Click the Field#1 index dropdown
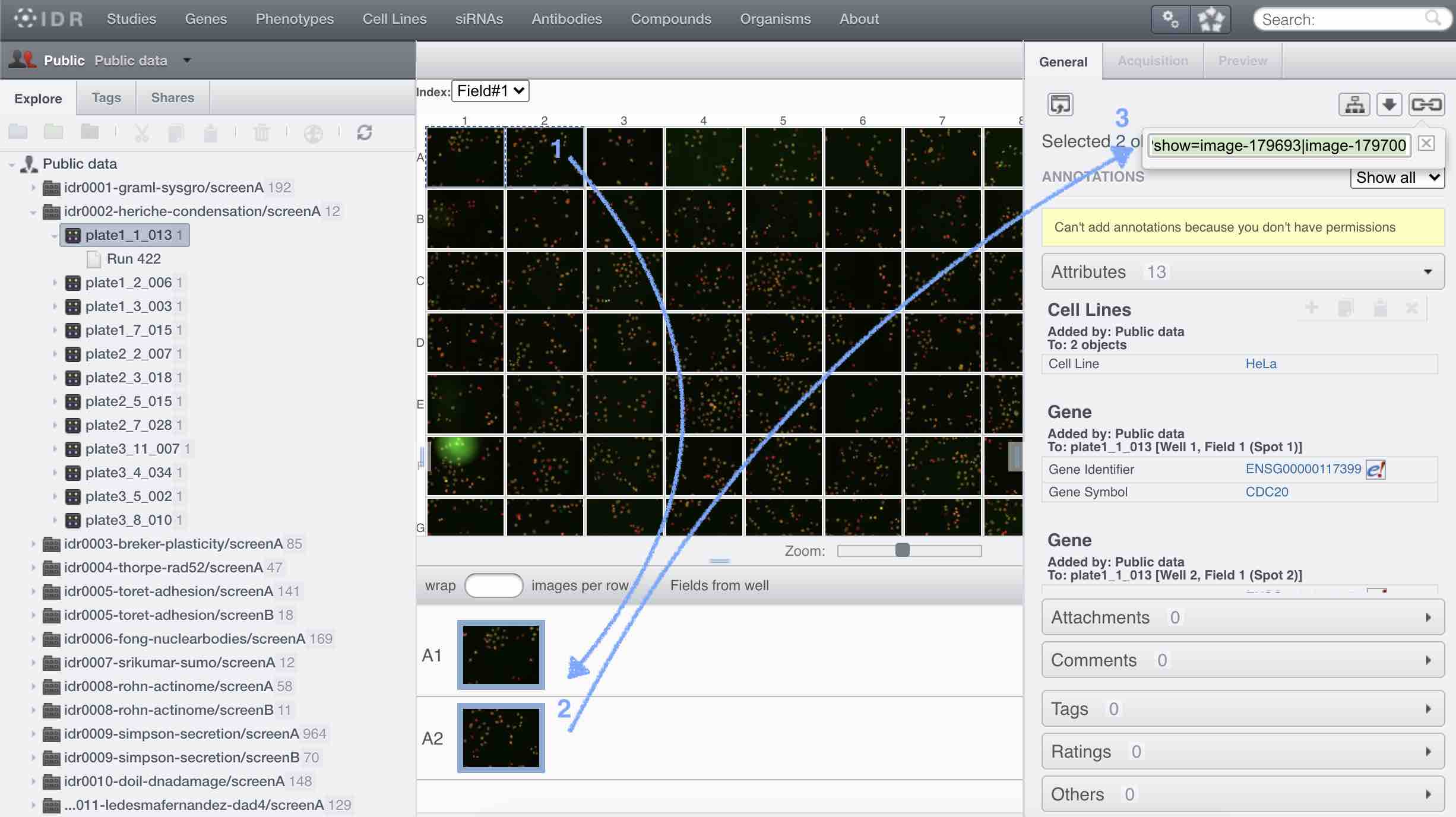The height and width of the screenshot is (817, 1456). pos(490,91)
